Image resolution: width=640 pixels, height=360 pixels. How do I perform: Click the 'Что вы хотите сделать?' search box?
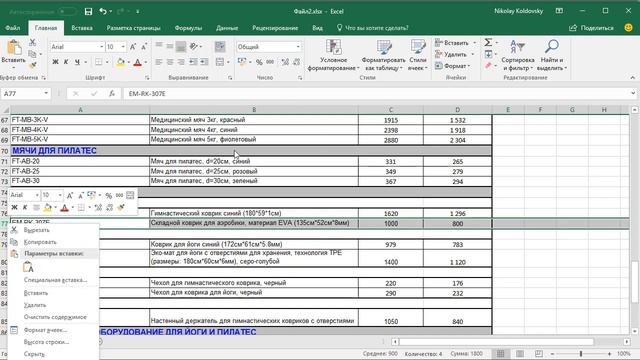(372, 28)
